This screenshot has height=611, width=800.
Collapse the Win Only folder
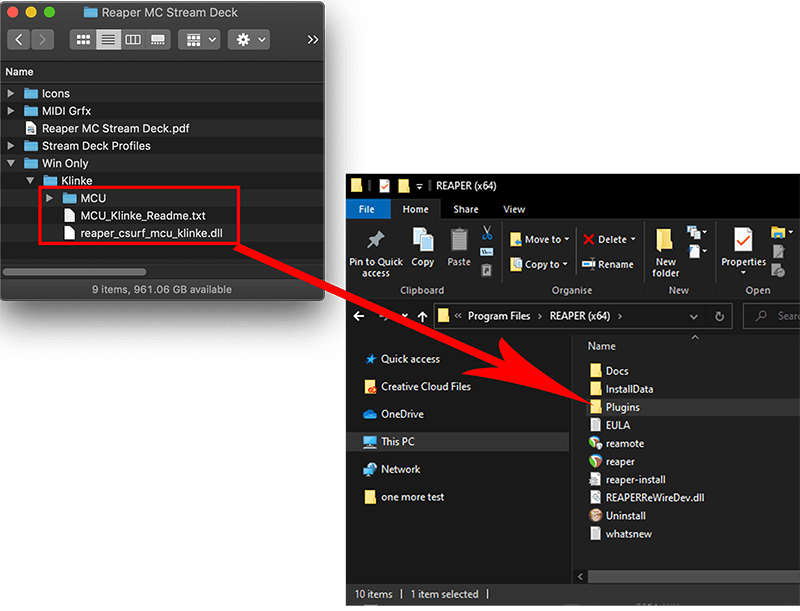coord(11,163)
